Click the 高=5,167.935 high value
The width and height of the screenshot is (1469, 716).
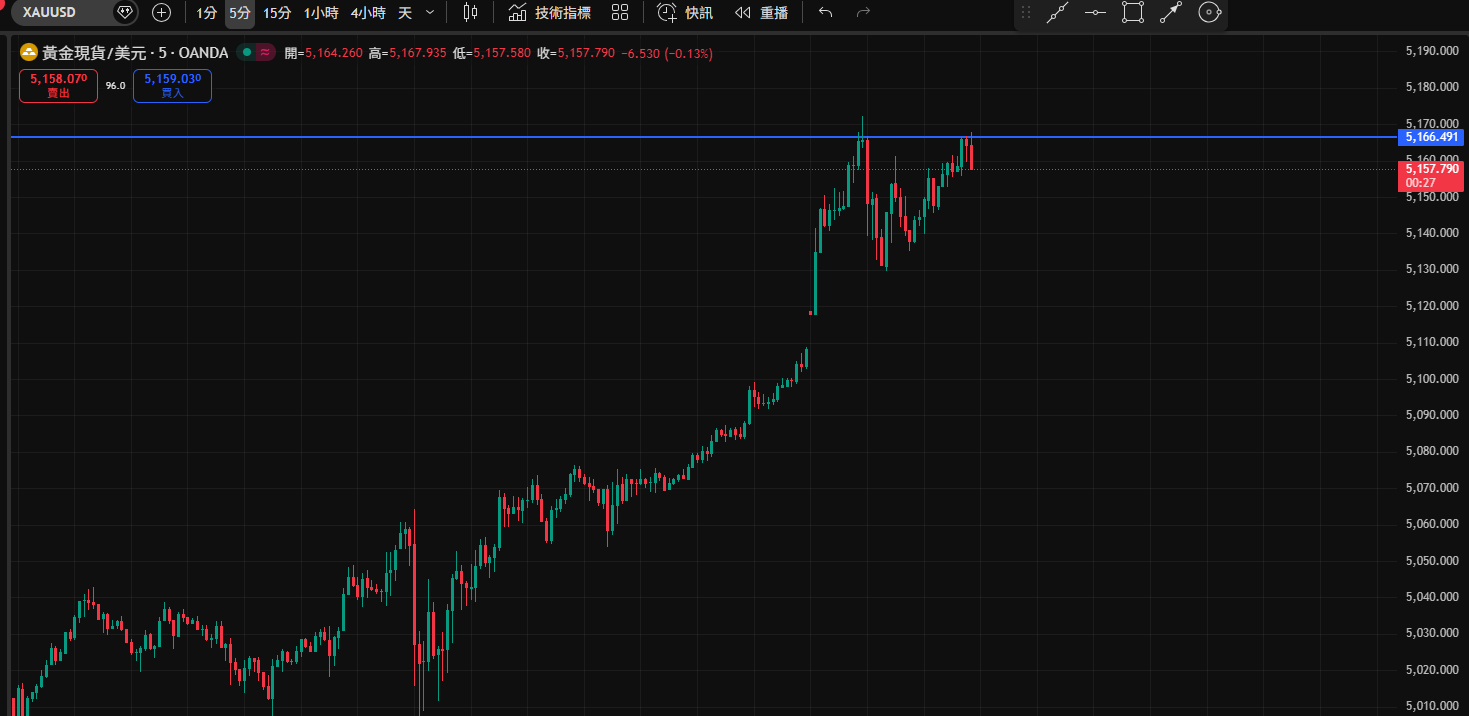pos(407,53)
